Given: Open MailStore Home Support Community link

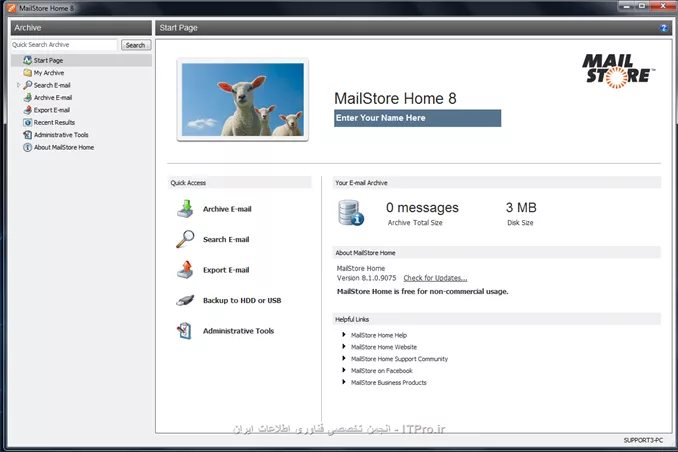Looking at the screenshot, I should click(x=399, y=359).
